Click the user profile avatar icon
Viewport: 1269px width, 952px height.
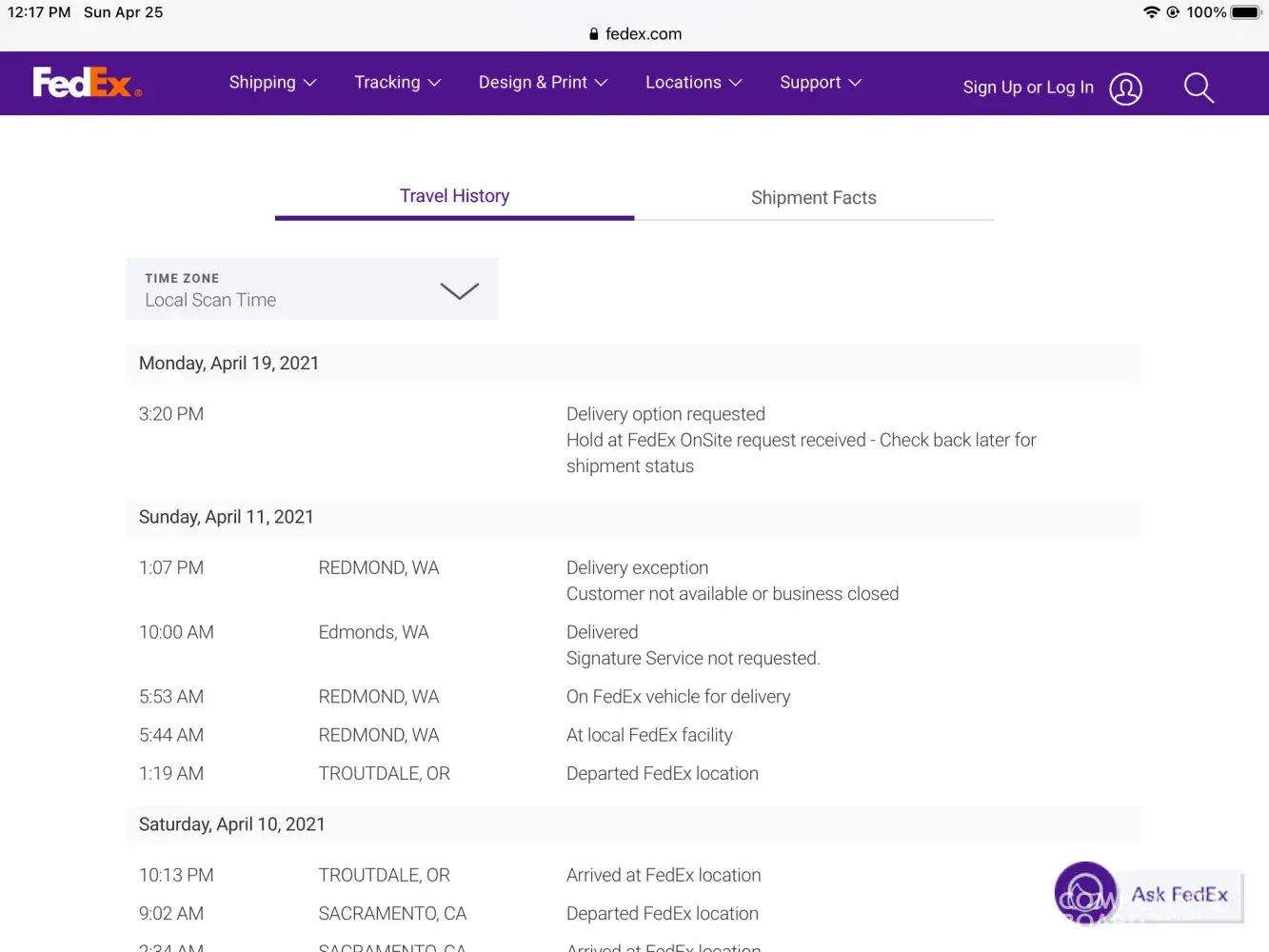click(1125, 89)
